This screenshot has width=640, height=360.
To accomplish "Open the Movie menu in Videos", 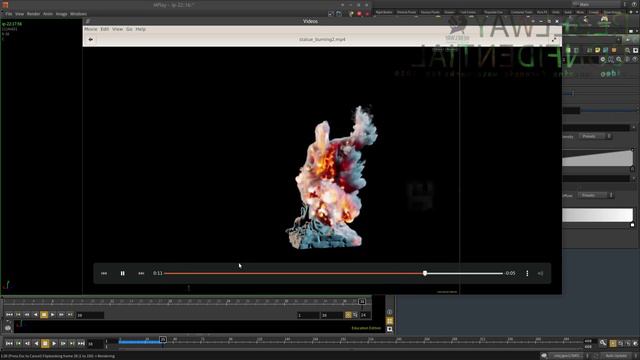I will point(91,29).
